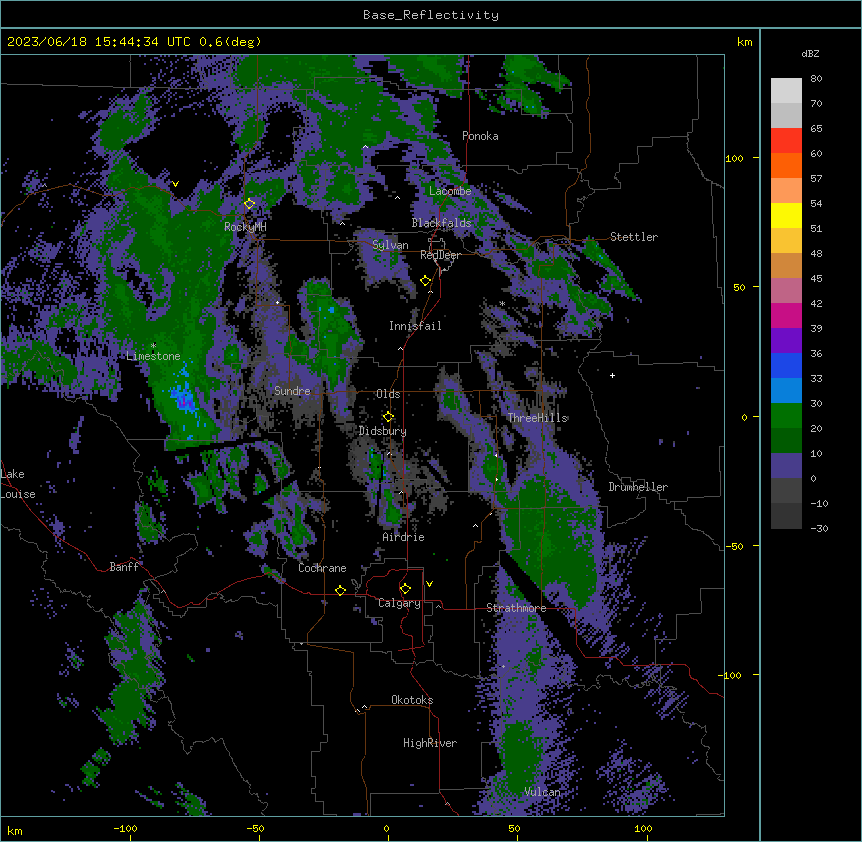The image size is (862, 842).
Task: Click the Airdrie city label
Action: [404, 537]
